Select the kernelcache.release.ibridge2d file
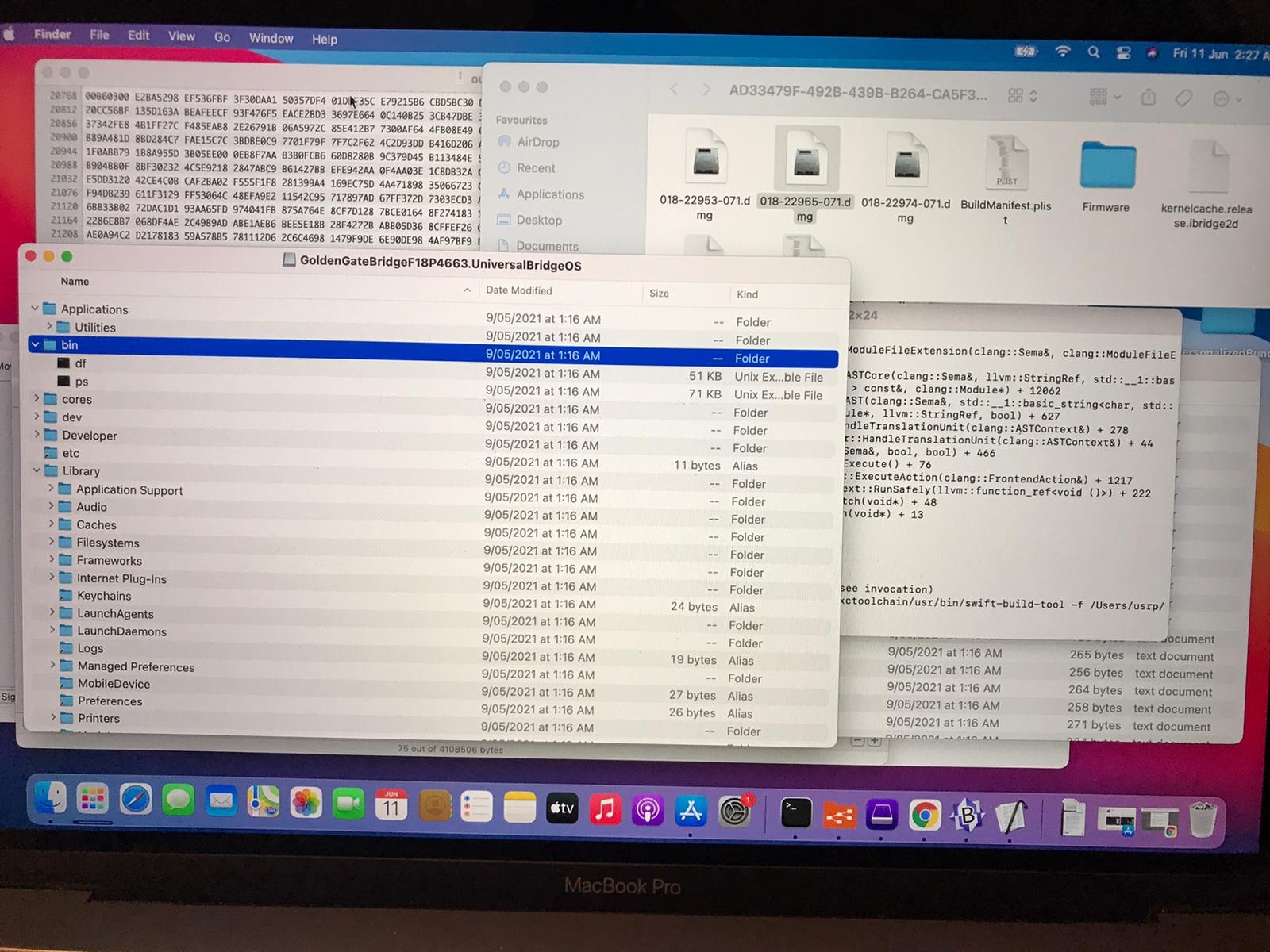The height and width of the screenshot is (952, 1270). pyautogui.click(x=1206, y=185)
